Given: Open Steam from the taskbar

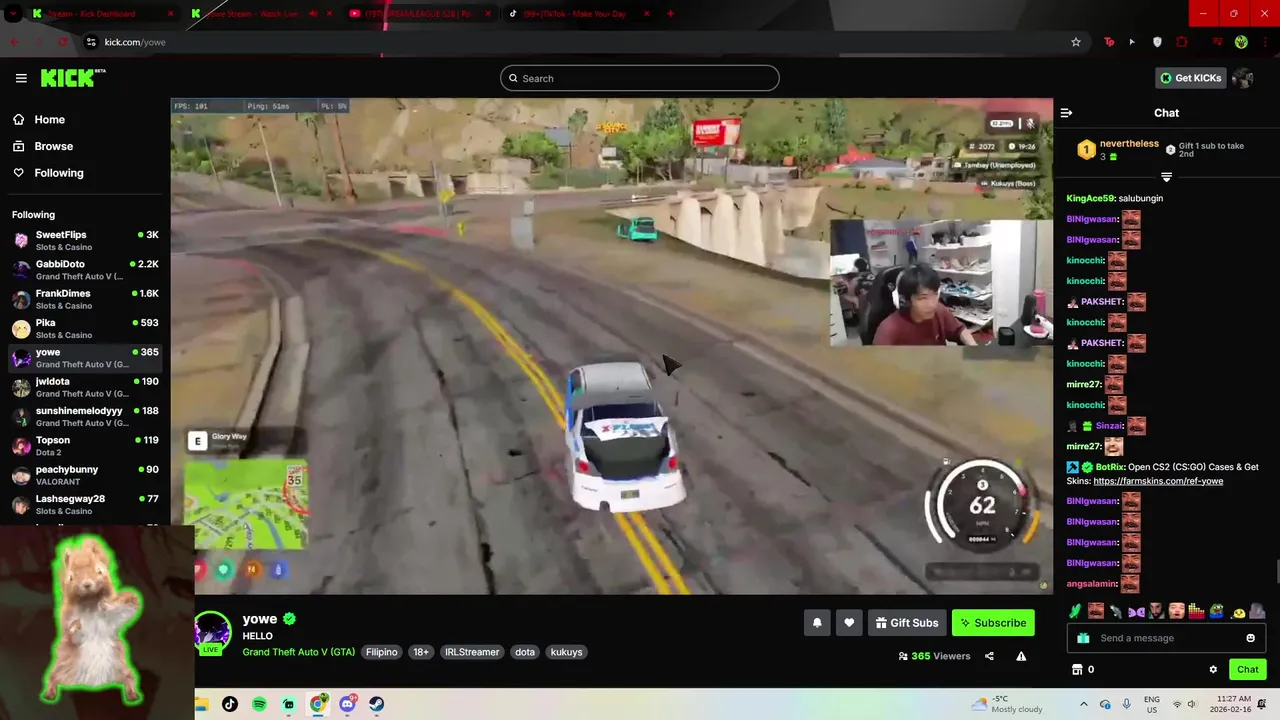Looking at the screenshot, I should 376,704.
